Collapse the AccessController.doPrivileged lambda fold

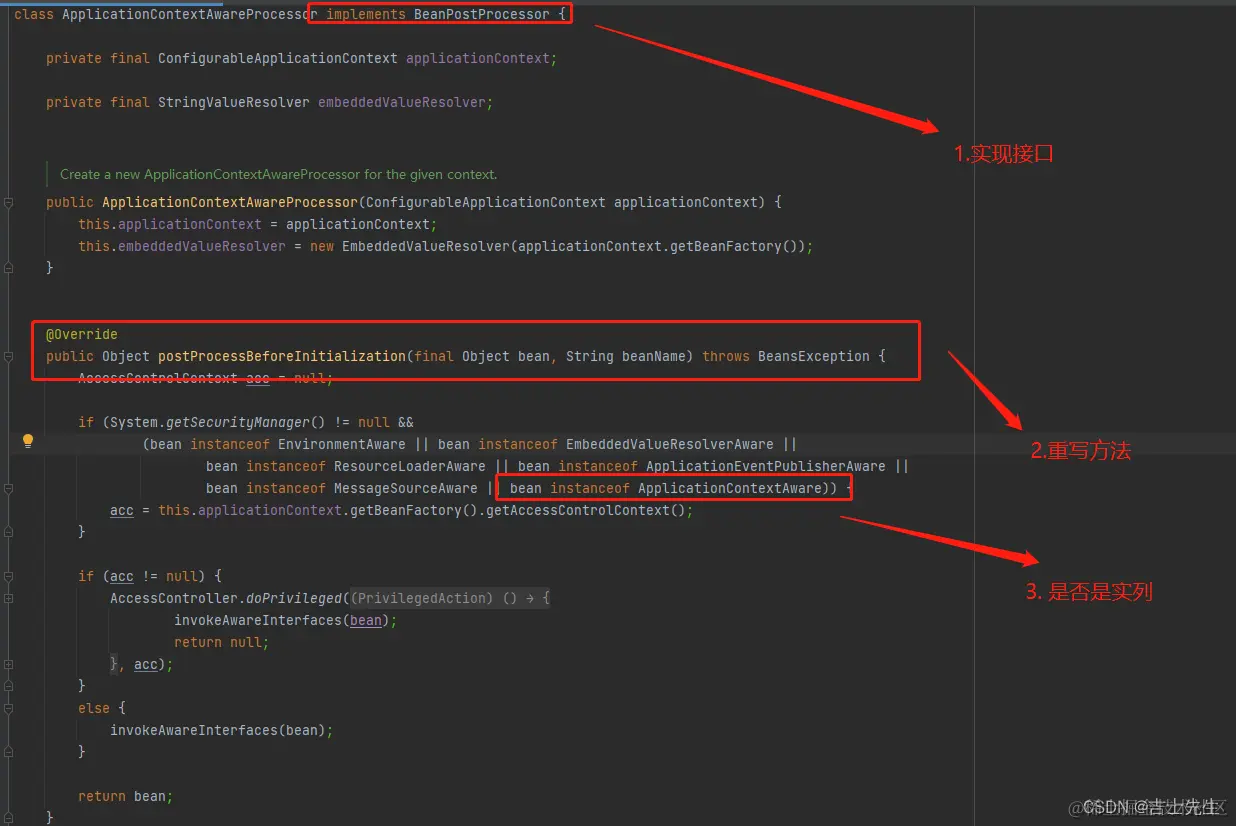8,598
